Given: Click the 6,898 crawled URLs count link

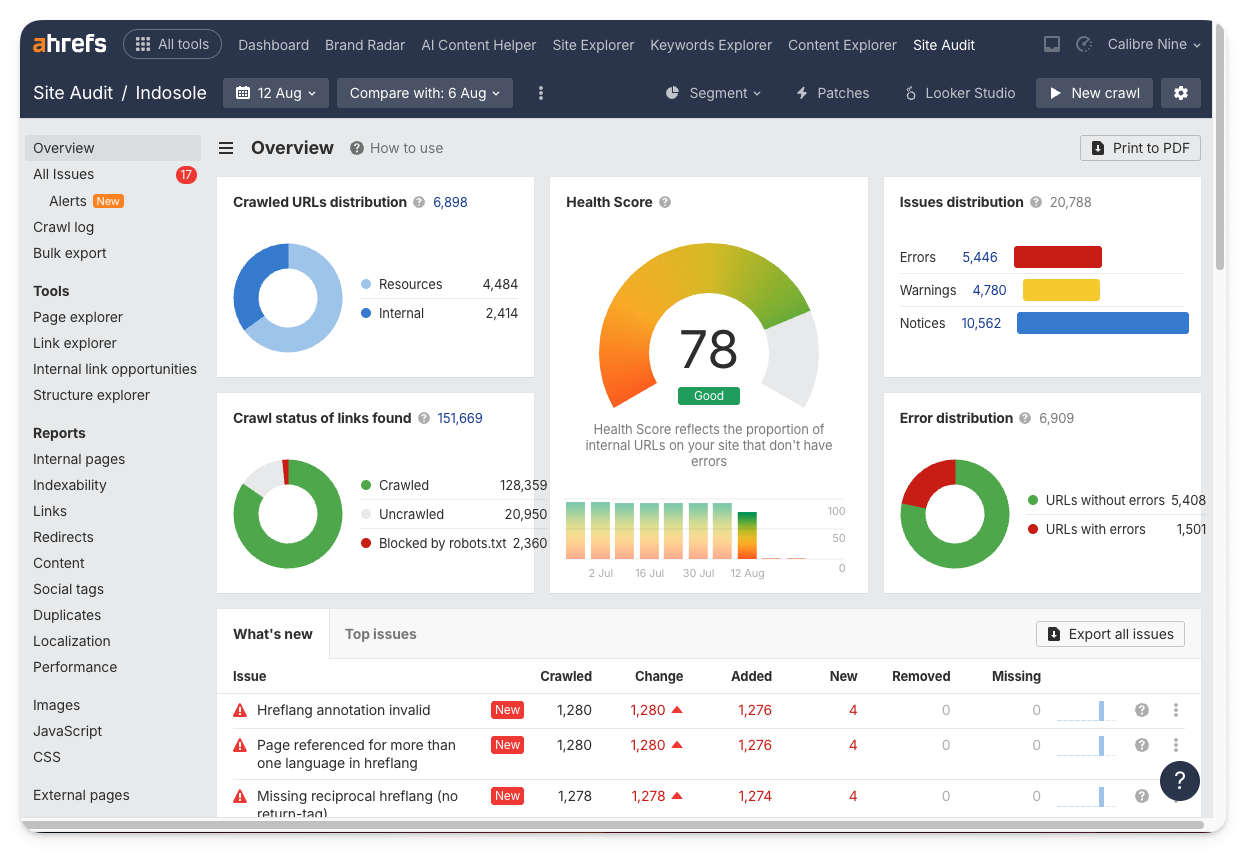Looking at the screenshot, I should point(450,202).
